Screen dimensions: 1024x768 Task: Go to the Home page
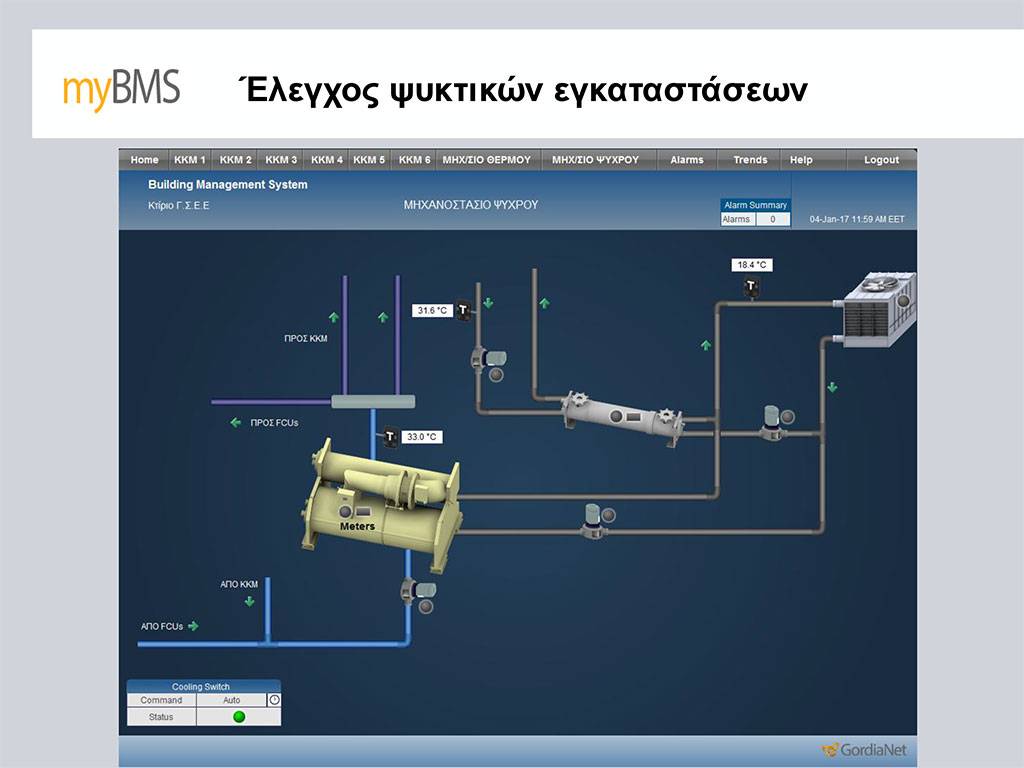[144, 160]
